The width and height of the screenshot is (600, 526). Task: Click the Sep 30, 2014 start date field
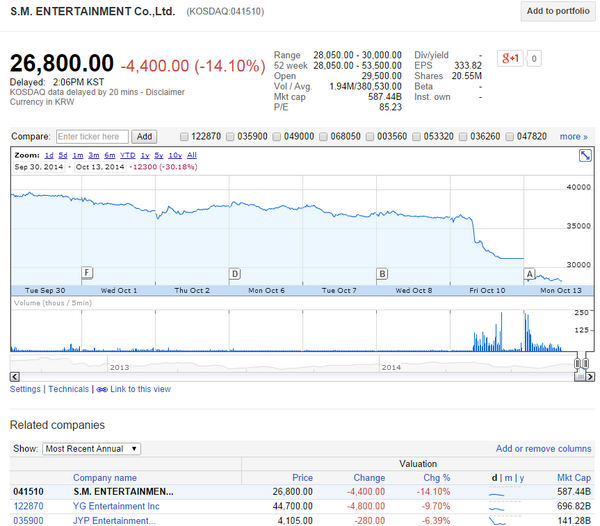coord(39,167)
